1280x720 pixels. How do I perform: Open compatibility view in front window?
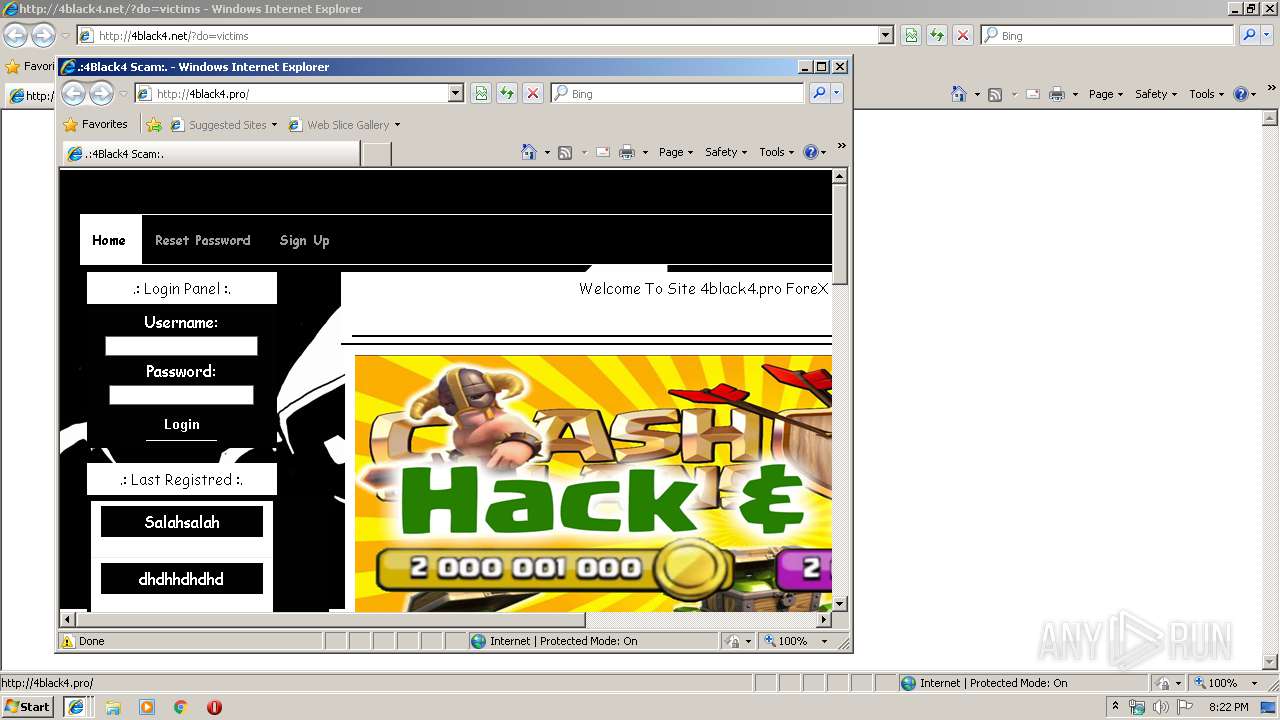481,93
